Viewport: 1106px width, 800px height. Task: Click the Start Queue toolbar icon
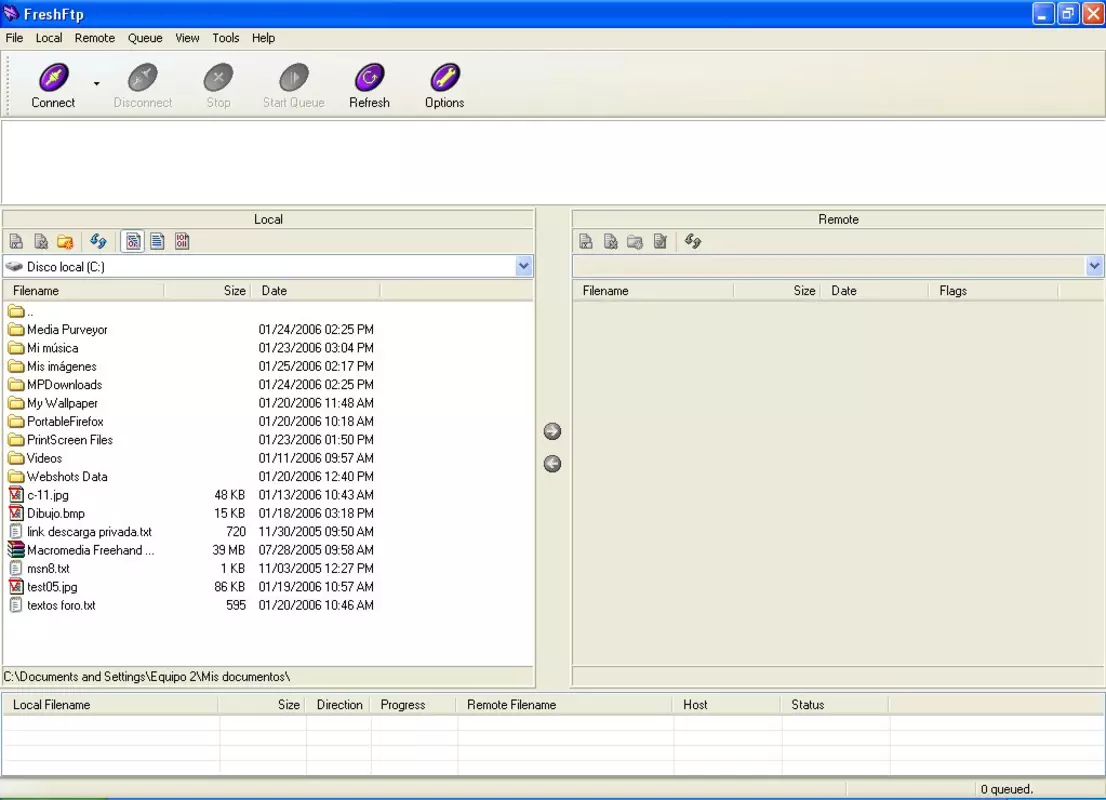[x=293, y=85]
